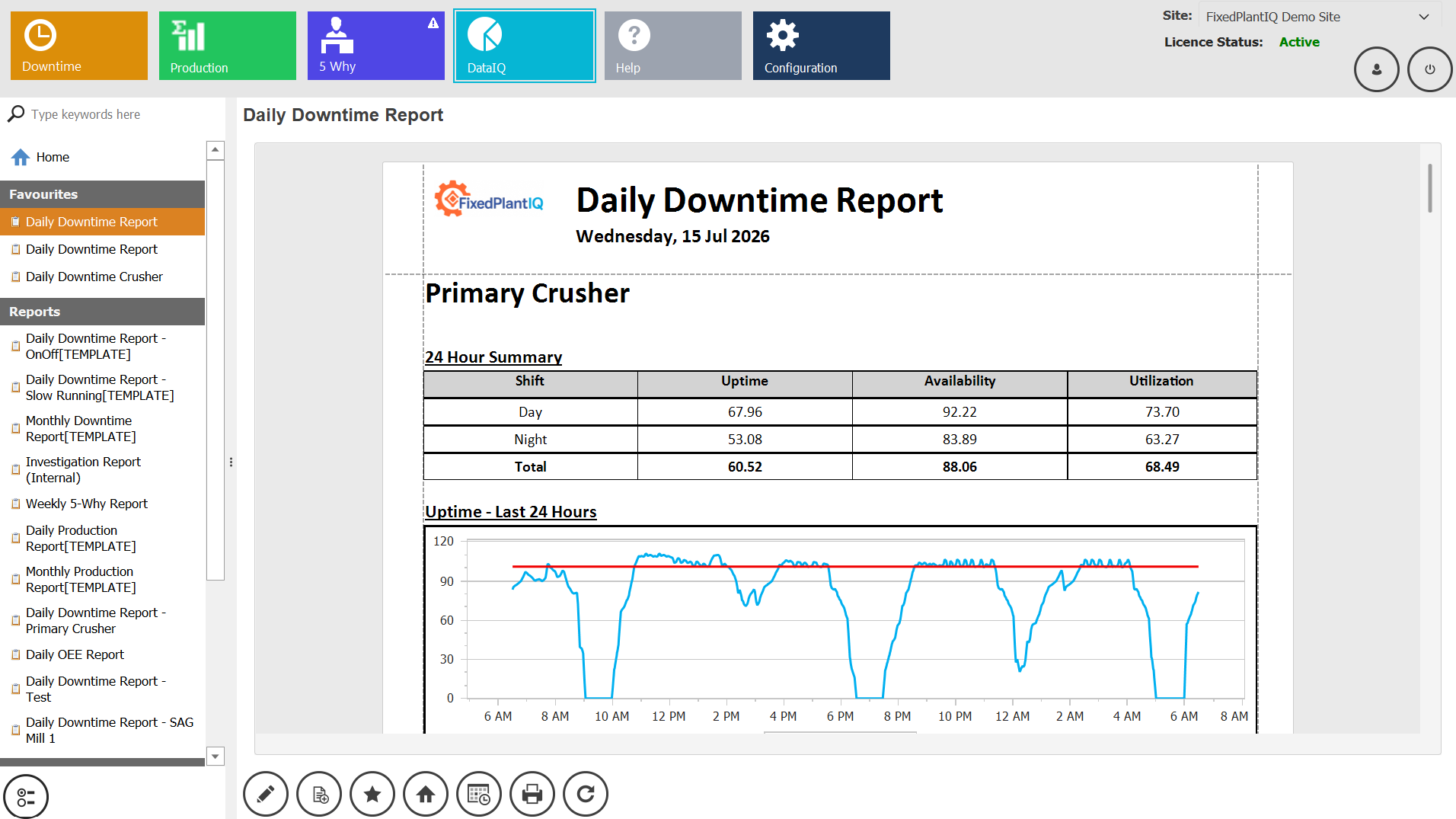Click sidebar scroll down arrow
This screenshot has height=819, width=1456.
click(x=216, y=756)
